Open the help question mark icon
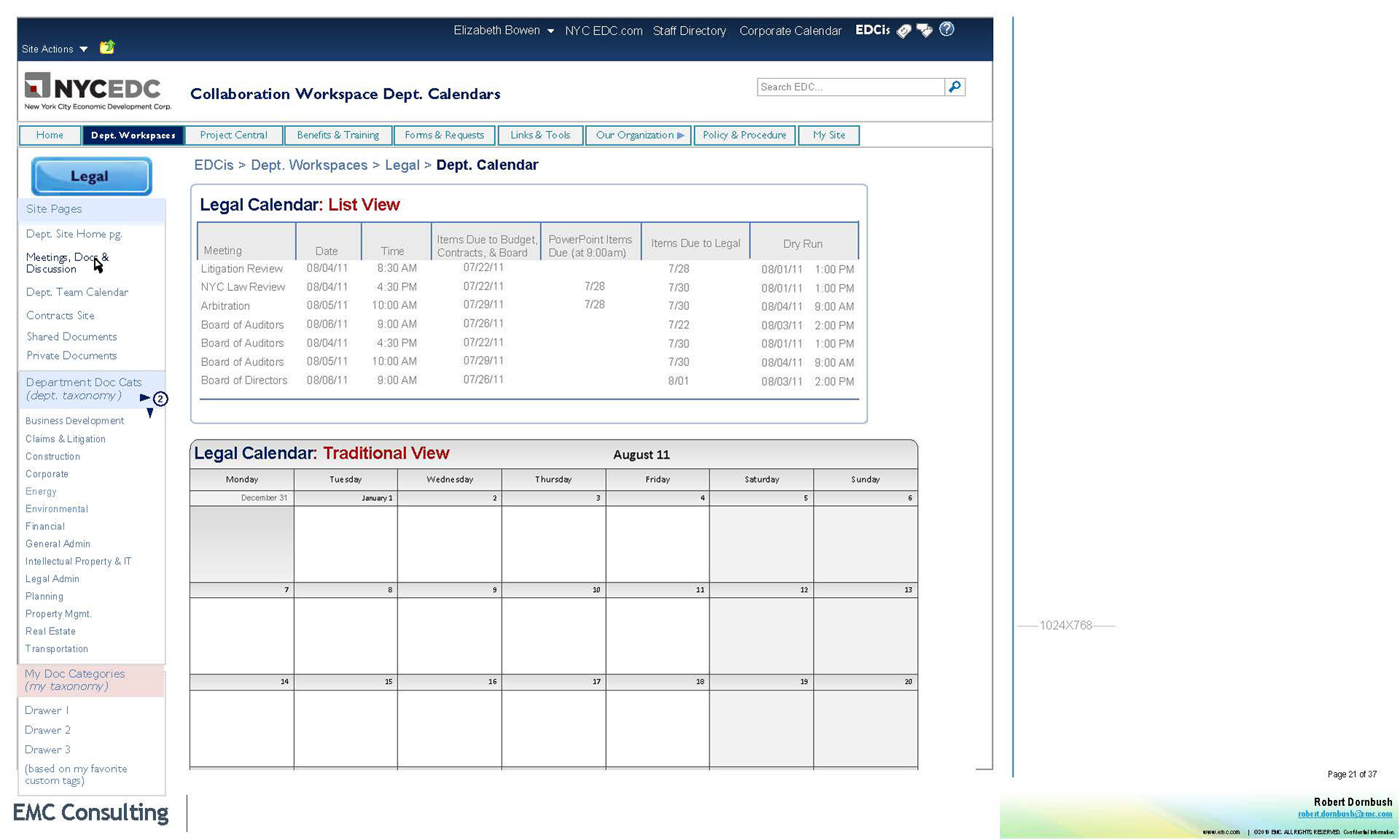1400x840 pixels. 946,29
